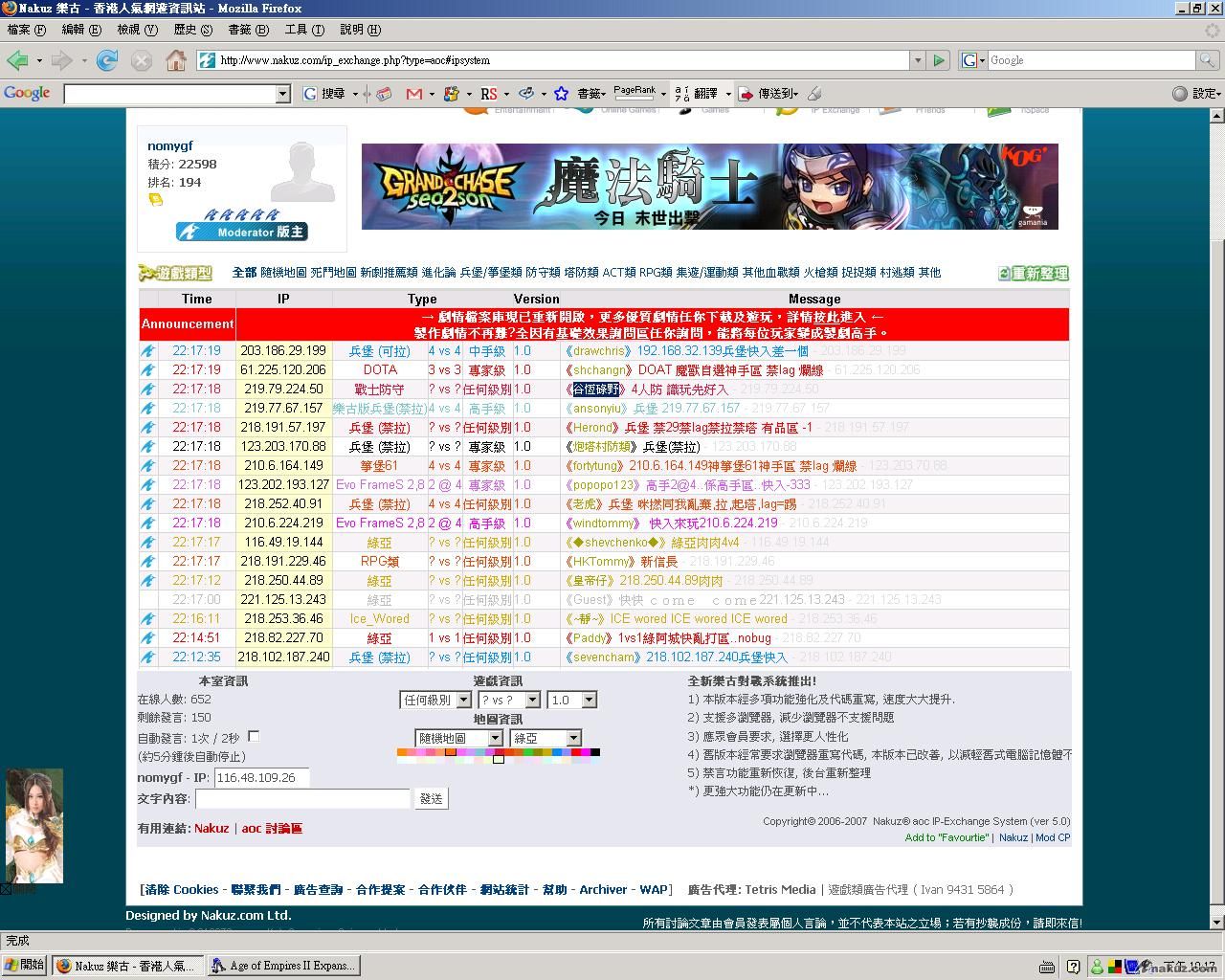Click the join icon for the 203.186.29.199 row
This screenshot has height=980, width=1225.
coord(148,351)
